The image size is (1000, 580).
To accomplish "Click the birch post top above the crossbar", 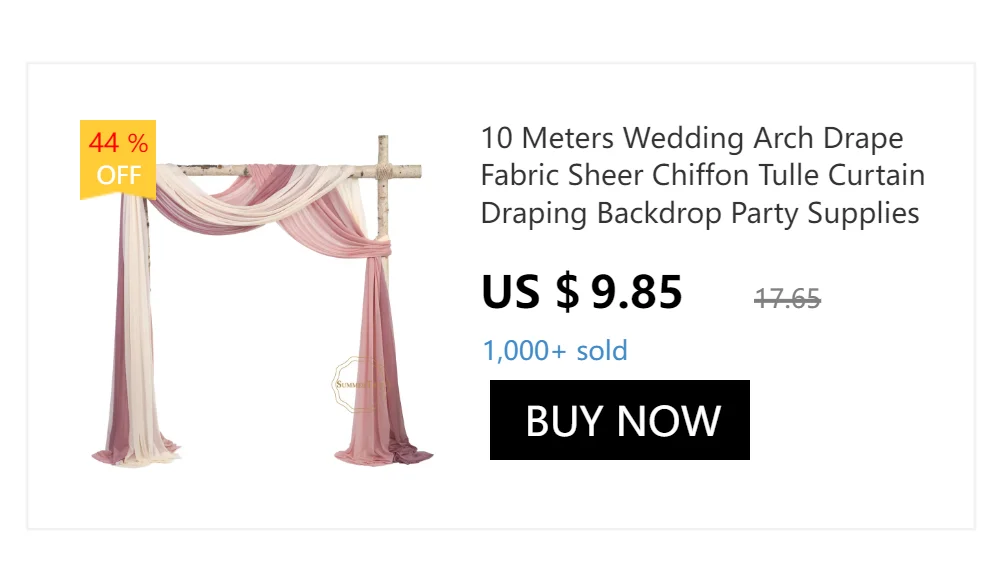I will click(383, 149).
